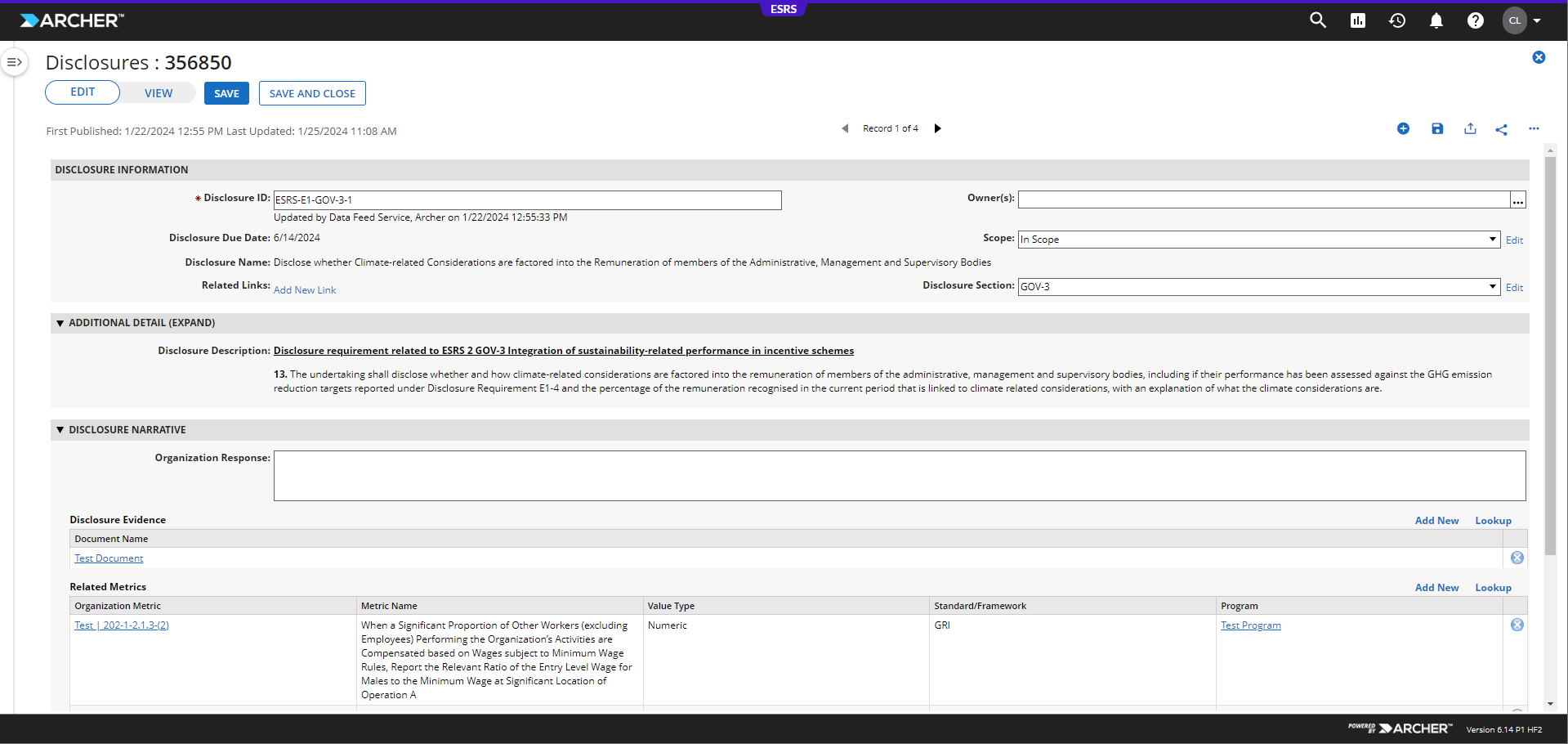Click inside the Organization Response text box

900,476
